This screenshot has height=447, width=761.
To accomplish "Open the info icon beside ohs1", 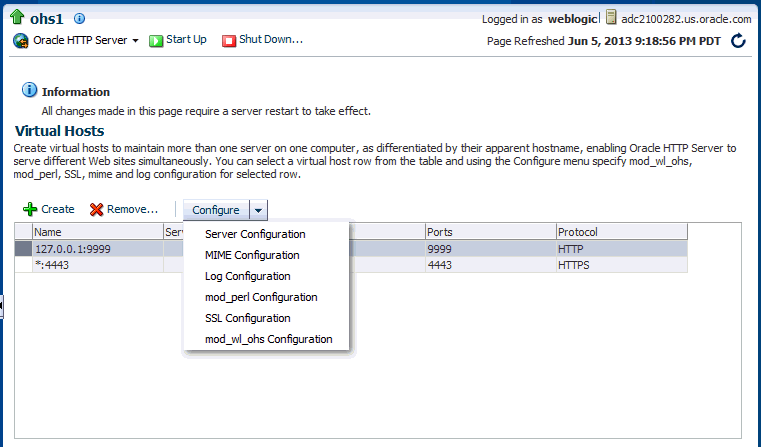I will click(x=79, y=18).
